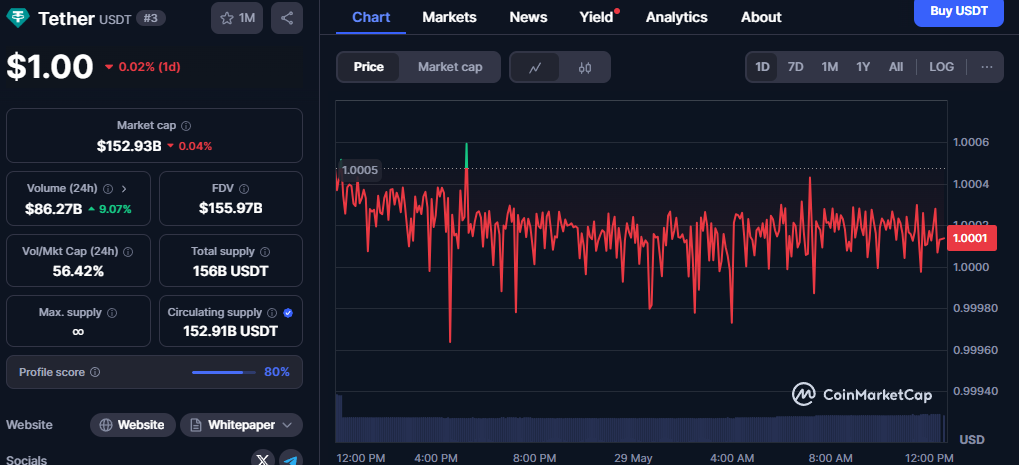
Task: Click the 1.0001 current price marker
Action: pos(970,238)
